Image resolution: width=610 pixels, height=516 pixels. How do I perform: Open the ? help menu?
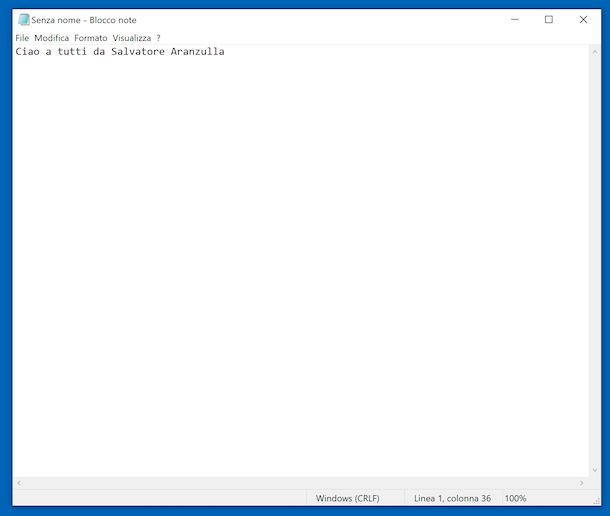[x=158, y=38]
